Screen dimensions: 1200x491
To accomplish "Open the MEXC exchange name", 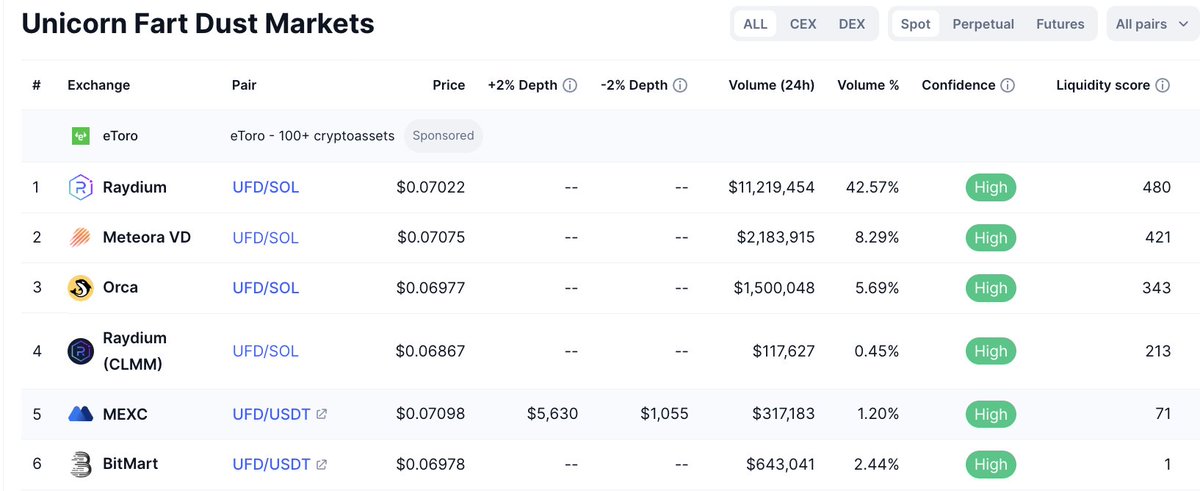I will pos(125,414).
